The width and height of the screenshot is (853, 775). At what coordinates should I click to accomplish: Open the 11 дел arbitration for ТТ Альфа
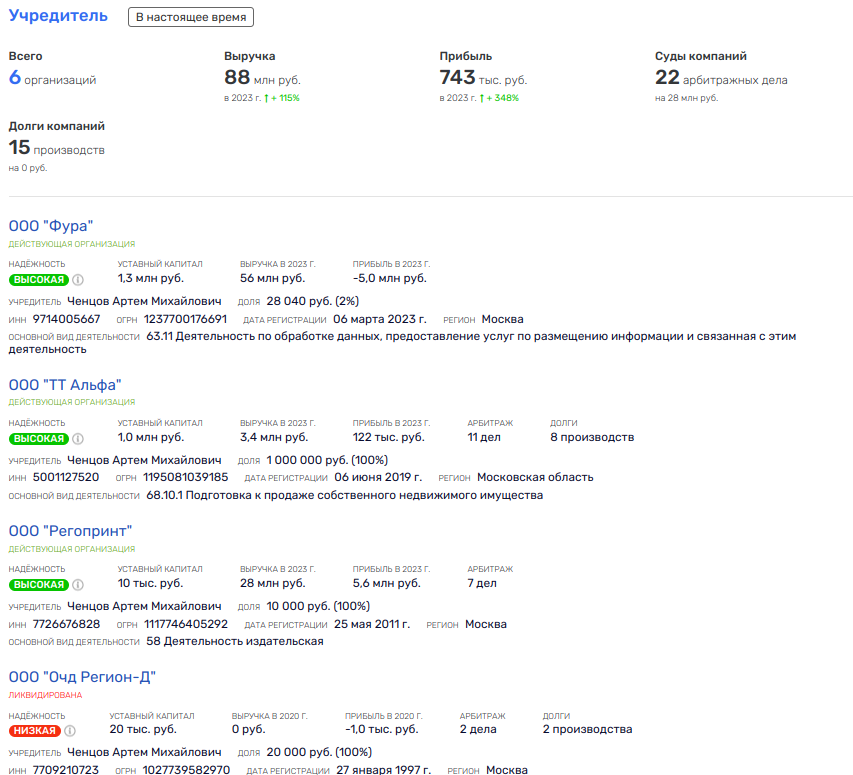coord(486,437)
